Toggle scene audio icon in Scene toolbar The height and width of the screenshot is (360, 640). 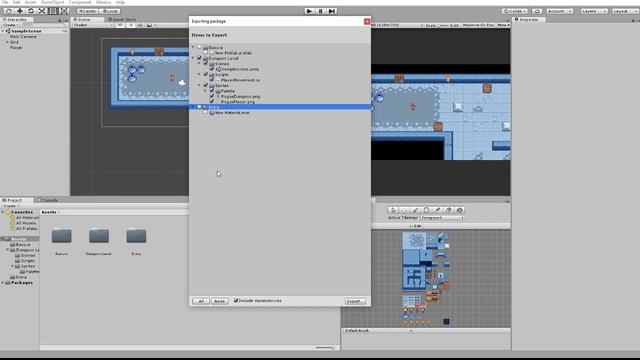140,25
